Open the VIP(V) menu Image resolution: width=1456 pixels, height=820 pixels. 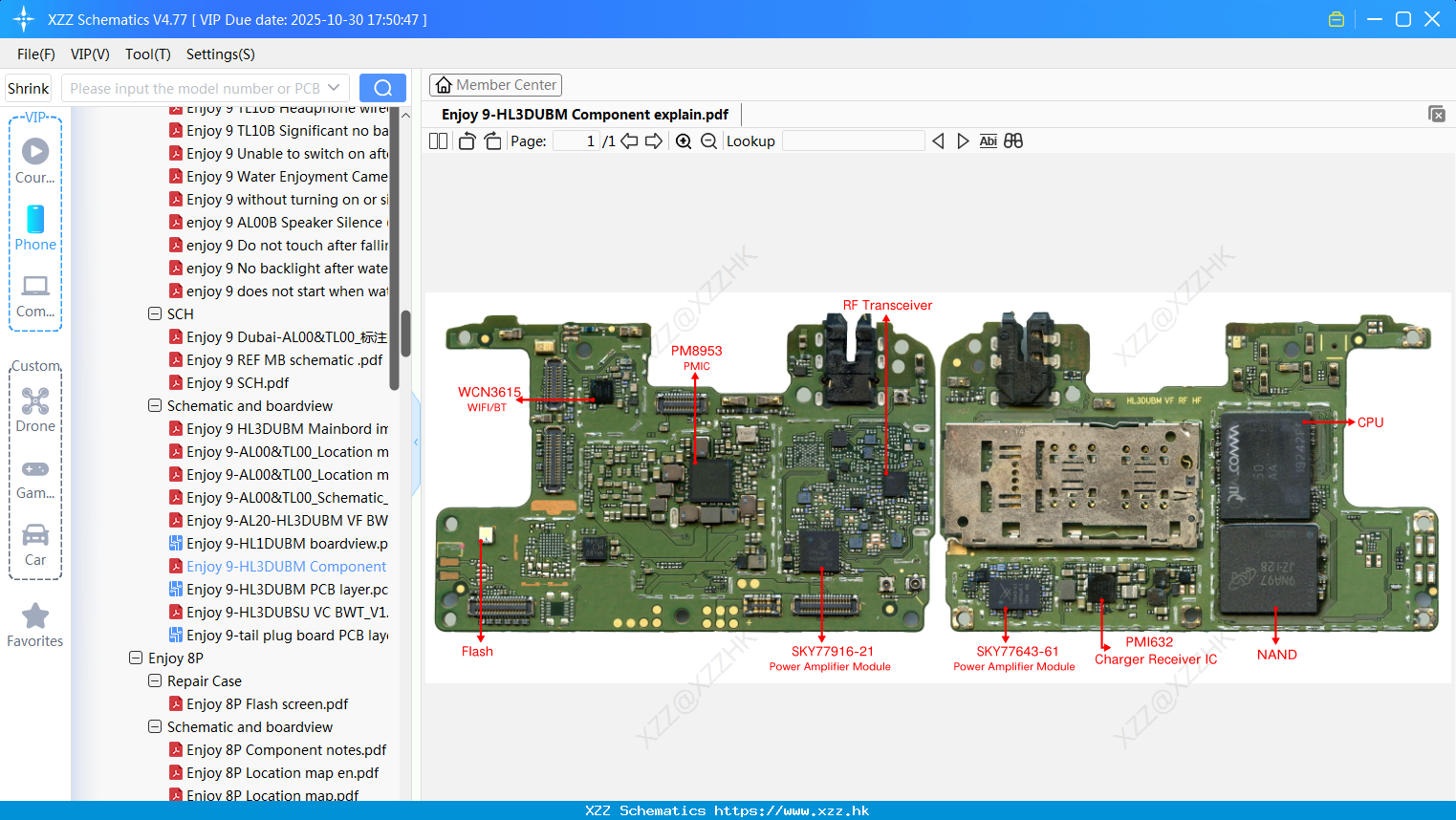pyautogui.click(x=90, y=54)
